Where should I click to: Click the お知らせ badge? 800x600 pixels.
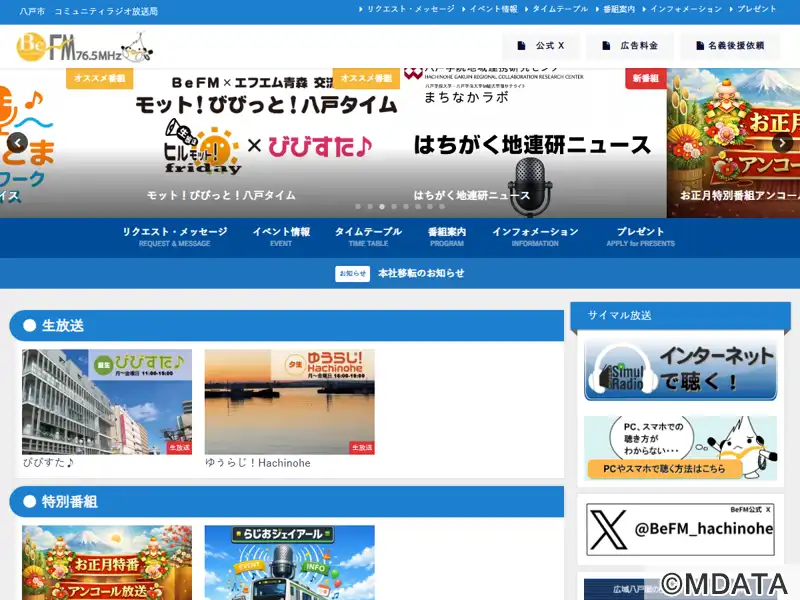[353, 273]
